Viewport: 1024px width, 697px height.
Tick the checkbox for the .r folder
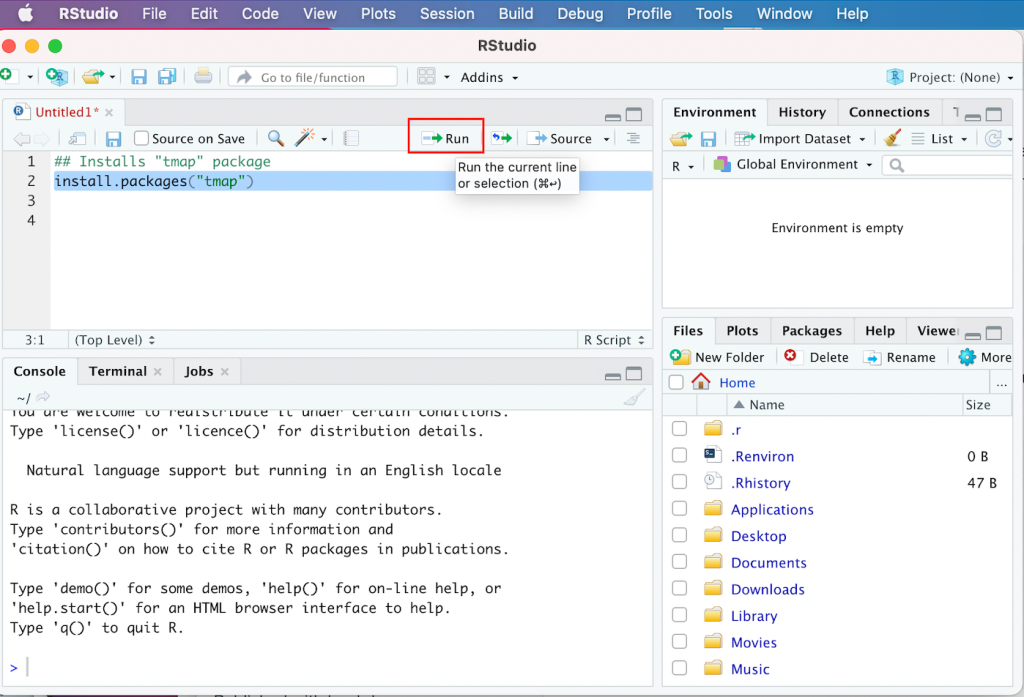coord(679,429)
